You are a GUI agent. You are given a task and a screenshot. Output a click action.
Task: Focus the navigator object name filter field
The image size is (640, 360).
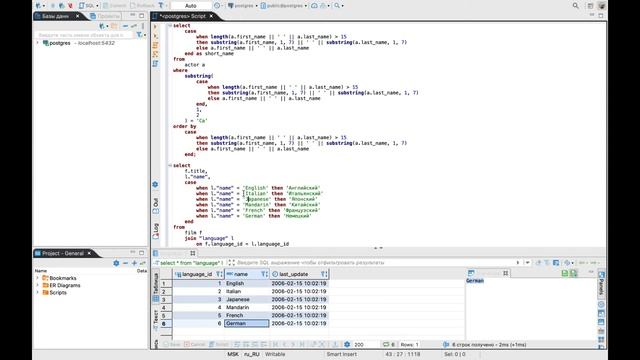pyautogui.click(x=84, y=35)
